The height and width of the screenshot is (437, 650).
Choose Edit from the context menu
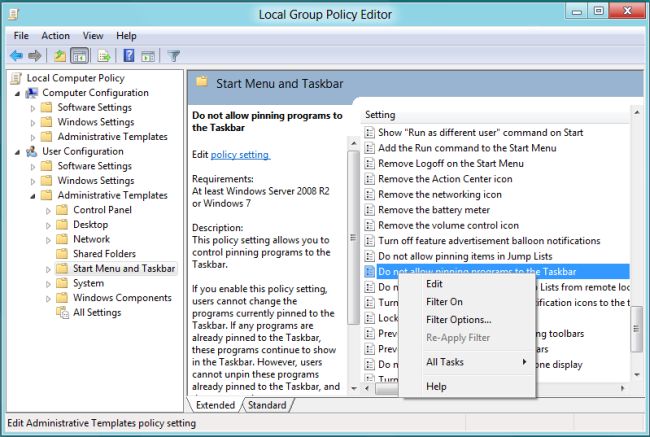click(467, 284)
